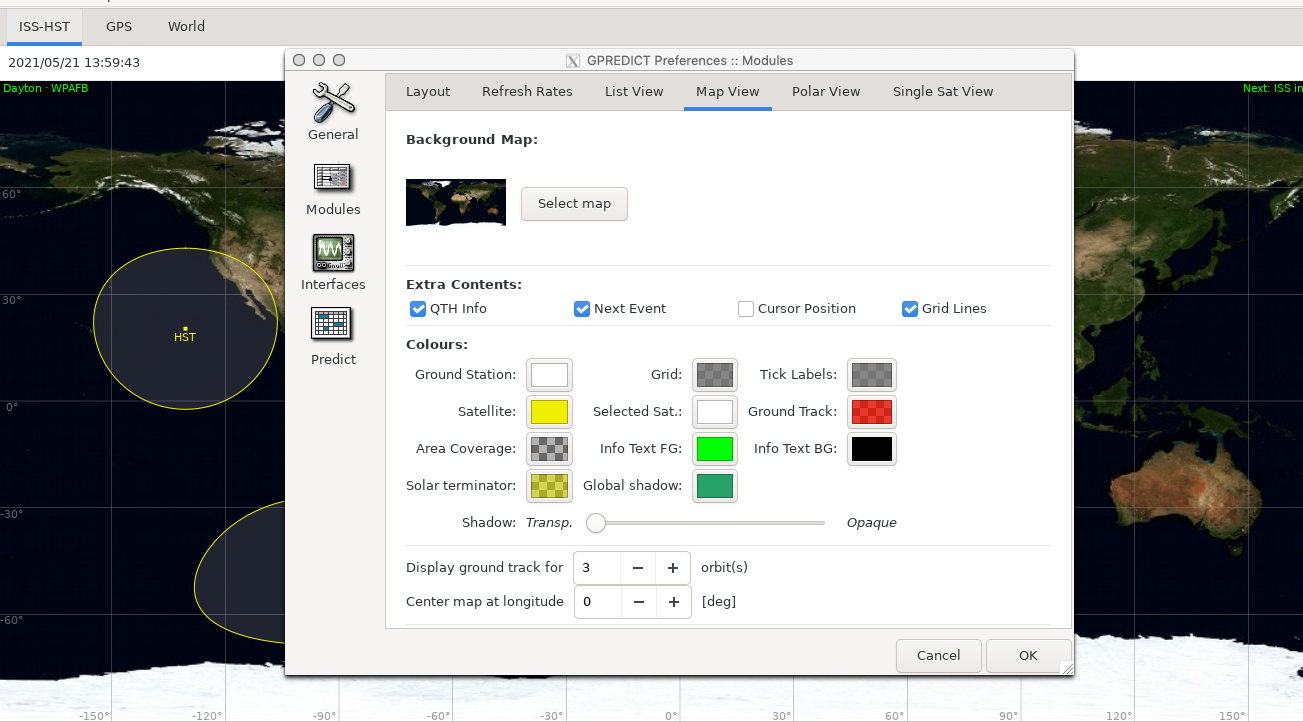Image resolution: width=1303 pixels, height=722 pixels.
Task: Open the General settings page
Action: (x=332, y=110)
